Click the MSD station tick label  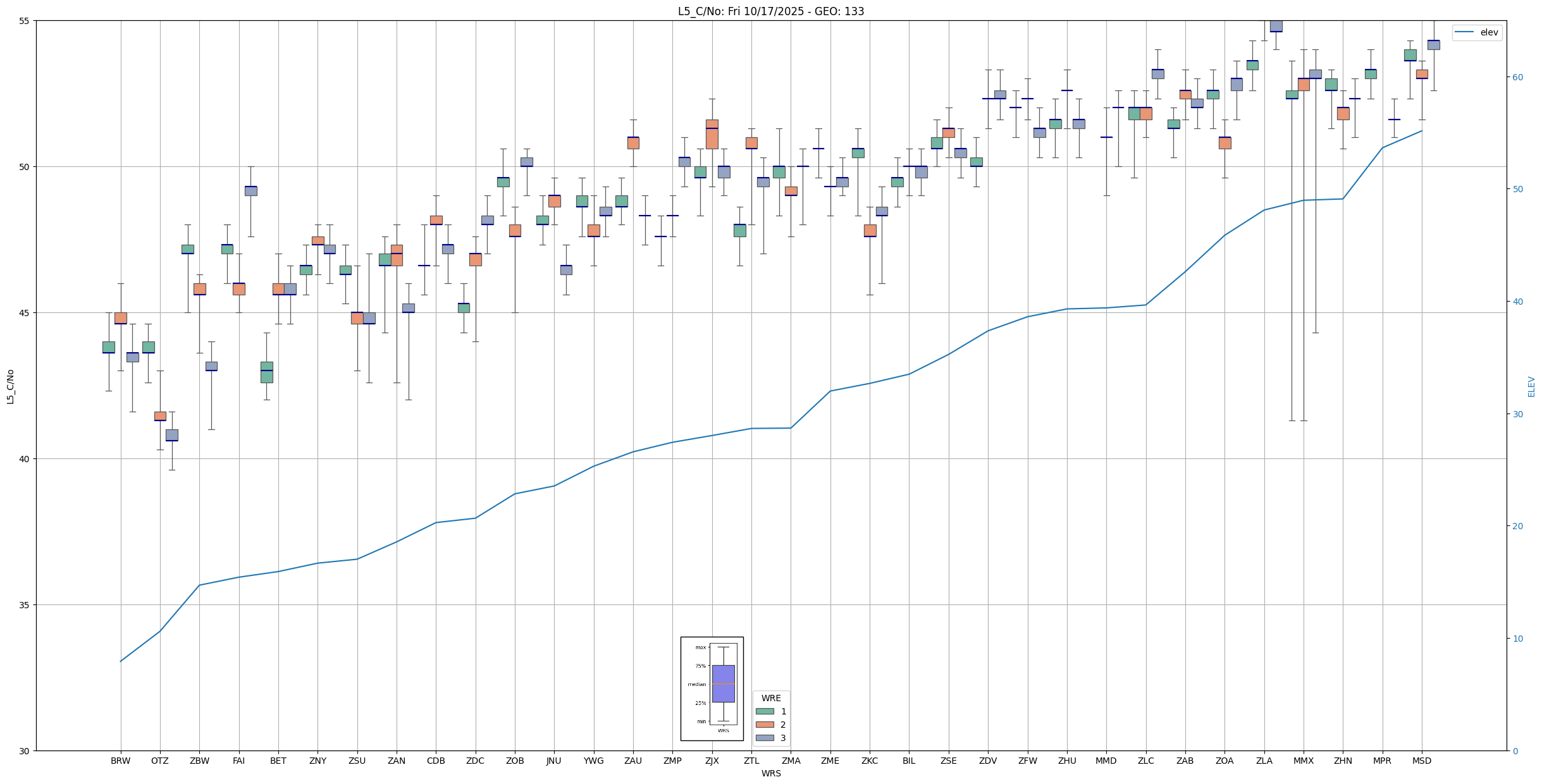point(1421,761)
